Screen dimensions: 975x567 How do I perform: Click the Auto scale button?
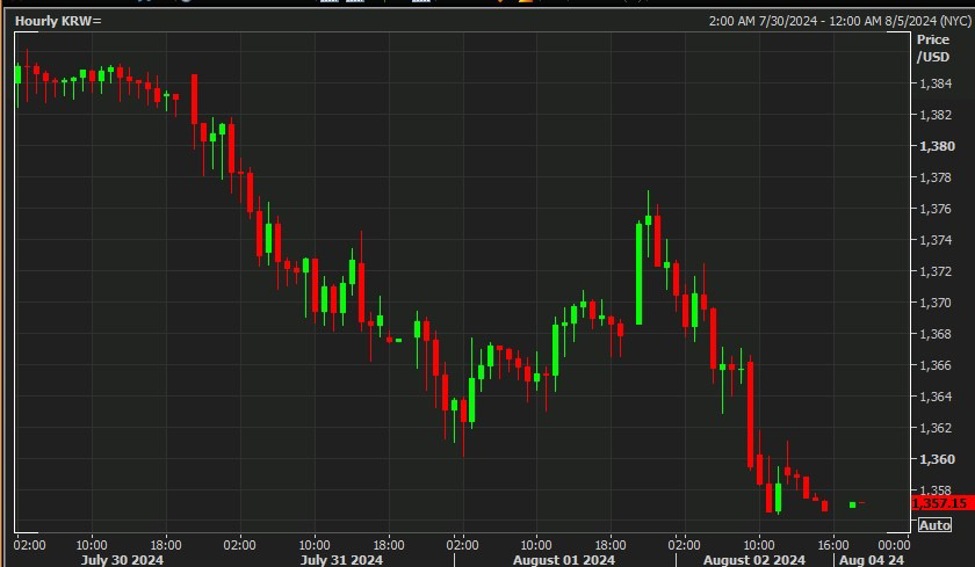point(935,525)
